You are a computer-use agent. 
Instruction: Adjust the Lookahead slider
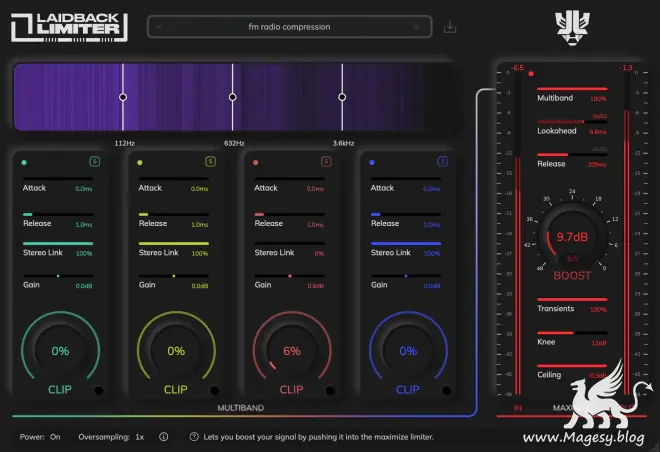point(572,122)
